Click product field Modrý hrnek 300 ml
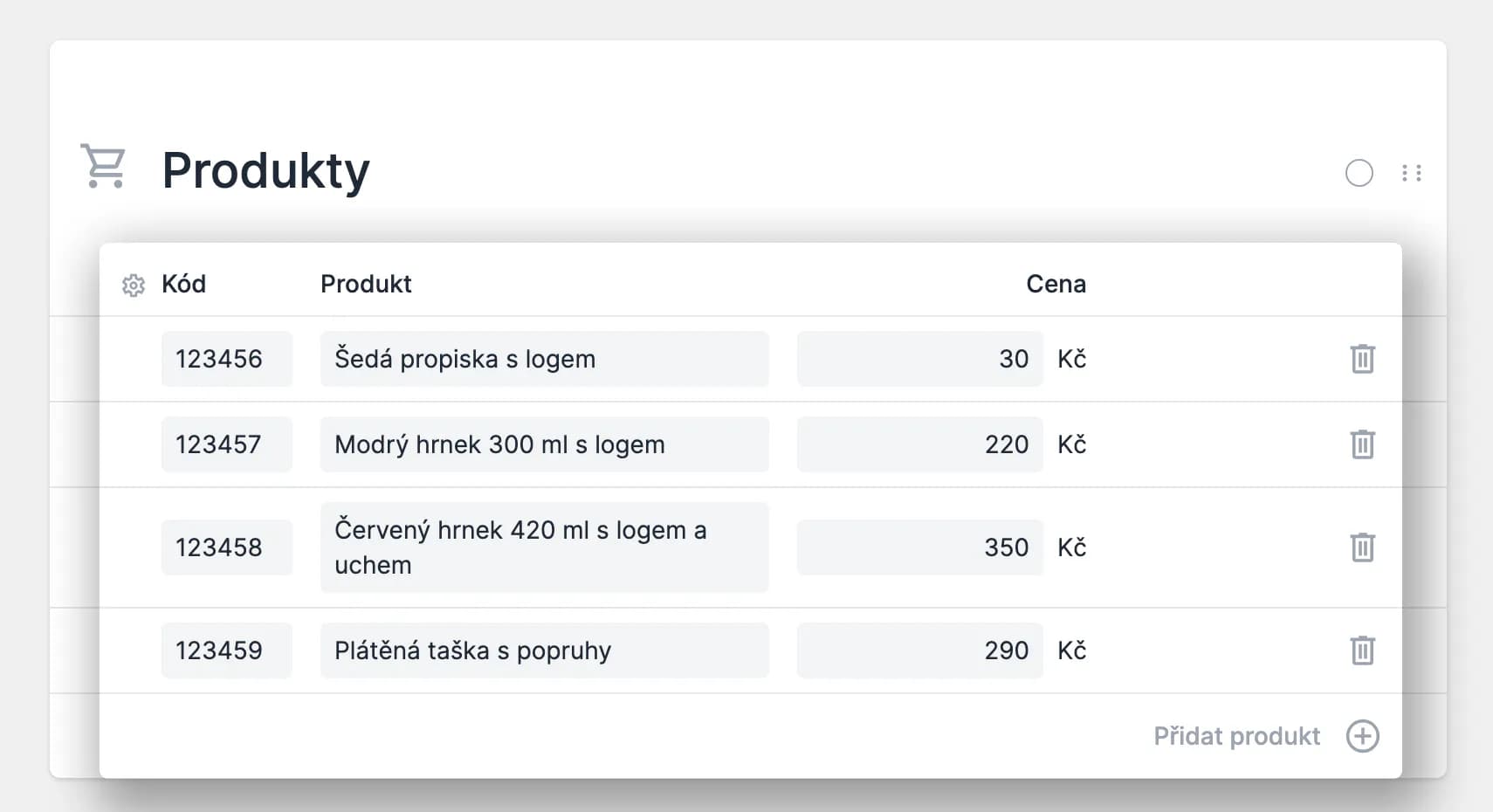Image resolution: width=1493 pixels, height=812 pixels. (x=544, y=444)
